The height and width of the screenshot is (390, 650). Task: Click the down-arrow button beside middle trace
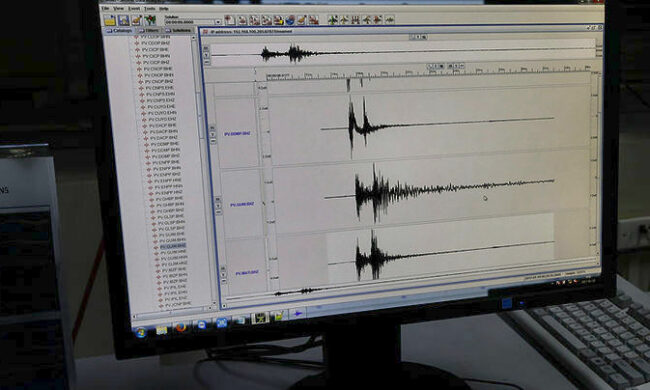point(218,206)
